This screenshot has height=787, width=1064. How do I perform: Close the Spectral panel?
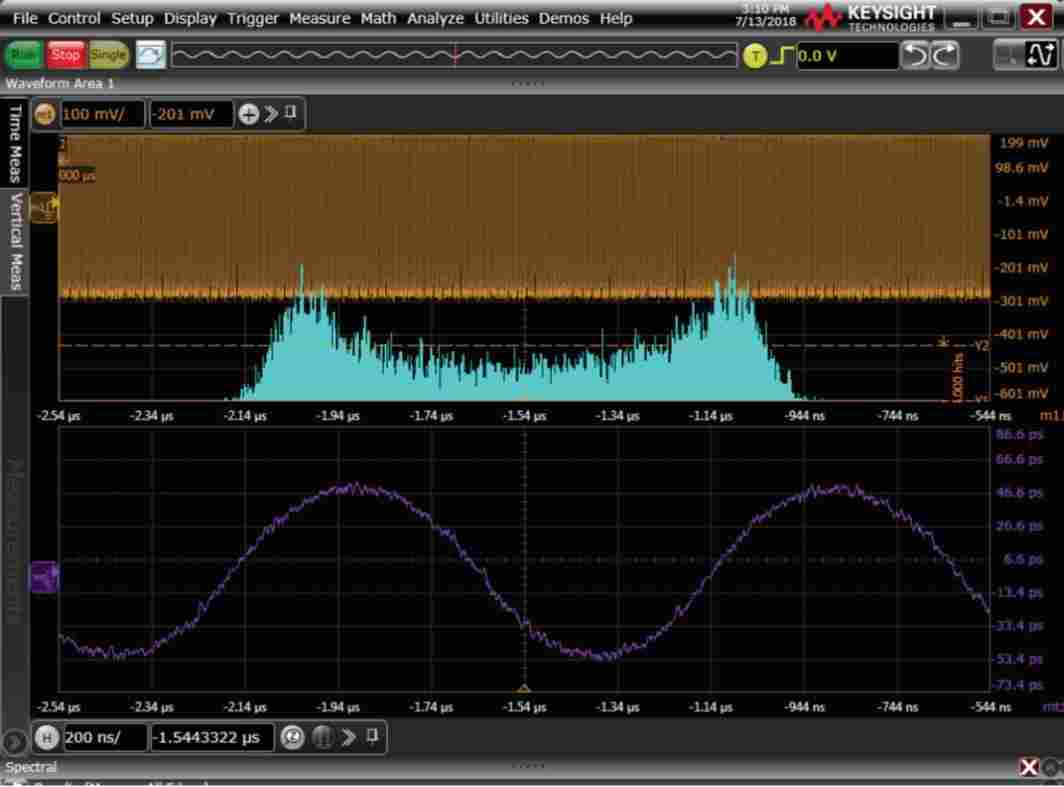[x=1028, y=767]
